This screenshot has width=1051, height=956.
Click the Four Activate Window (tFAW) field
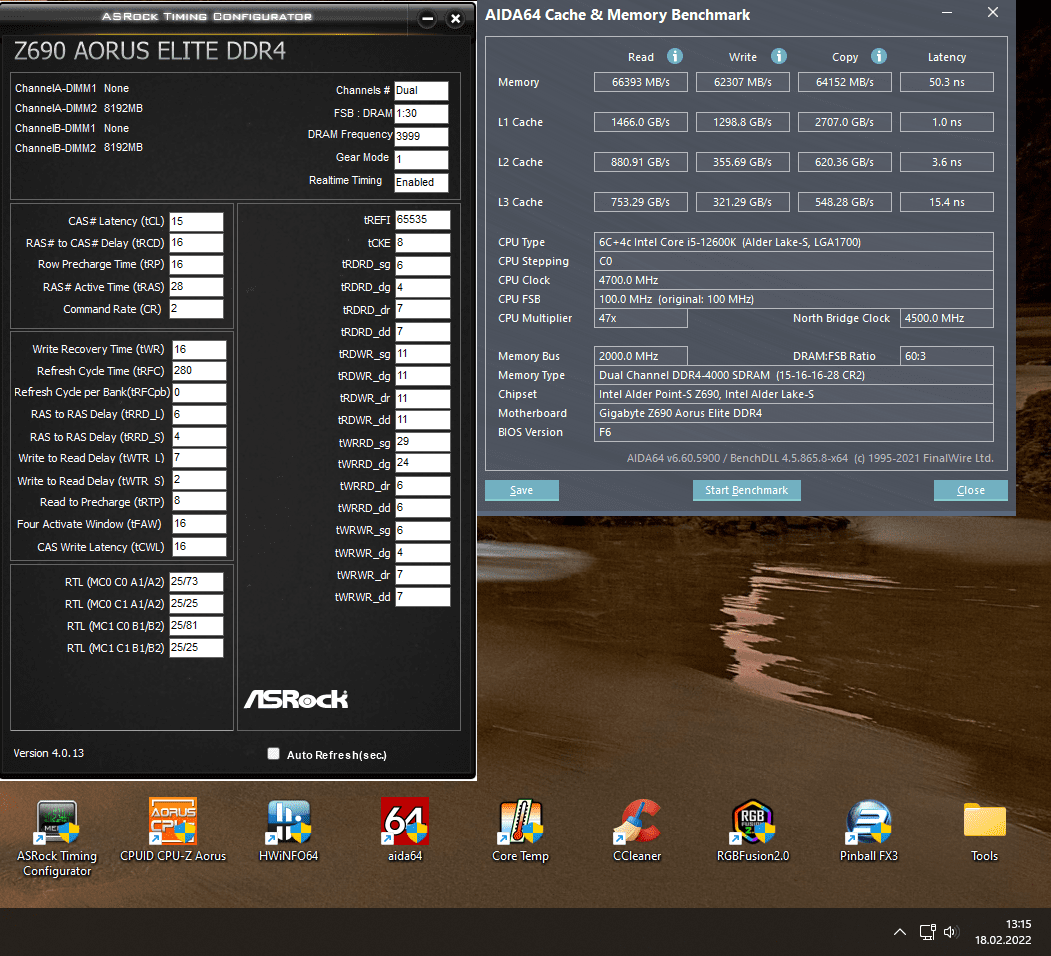(x=199, y=524)
